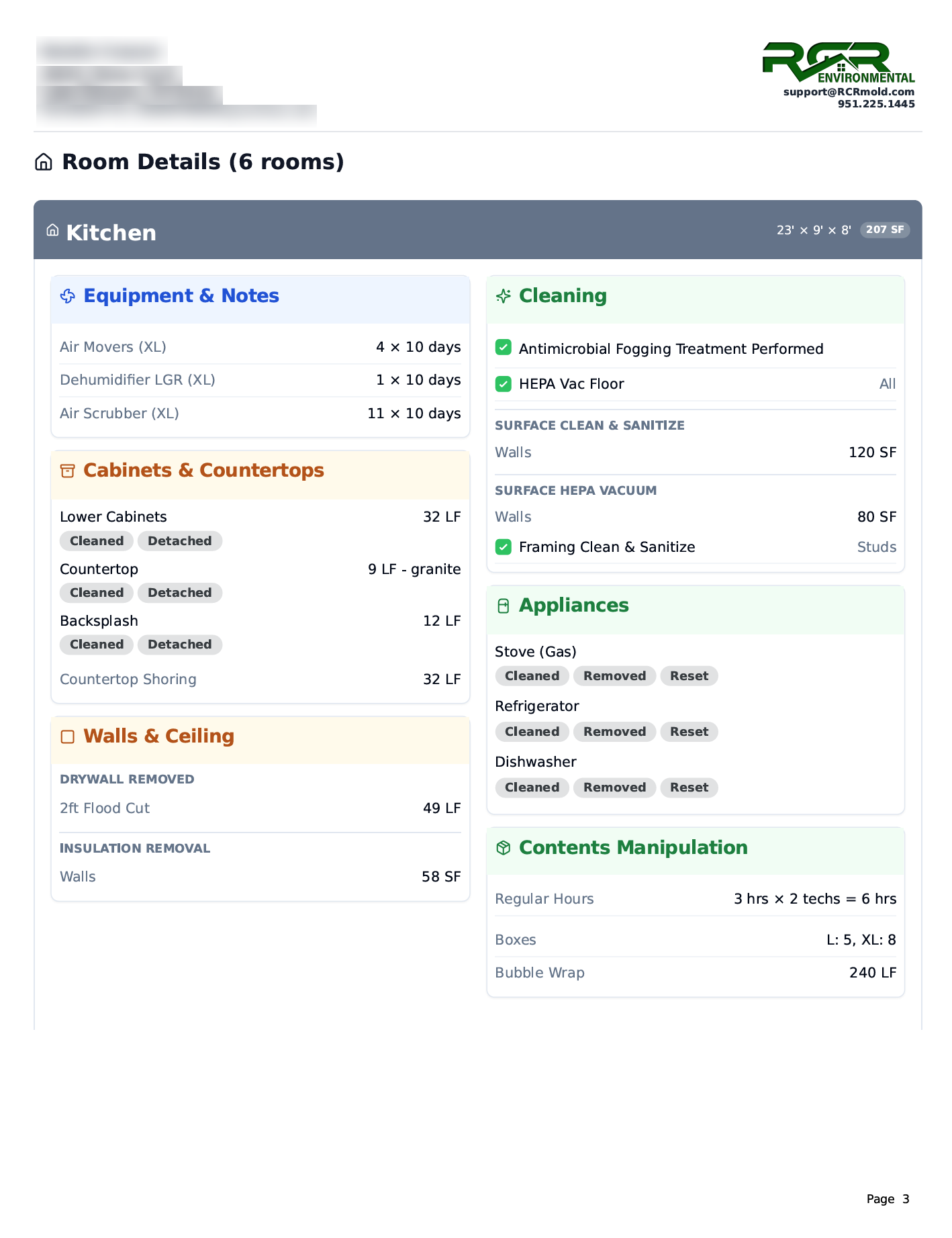
Task: Click the Cleaning section heading
Action: pyautogui.click(x=563, y=296)
